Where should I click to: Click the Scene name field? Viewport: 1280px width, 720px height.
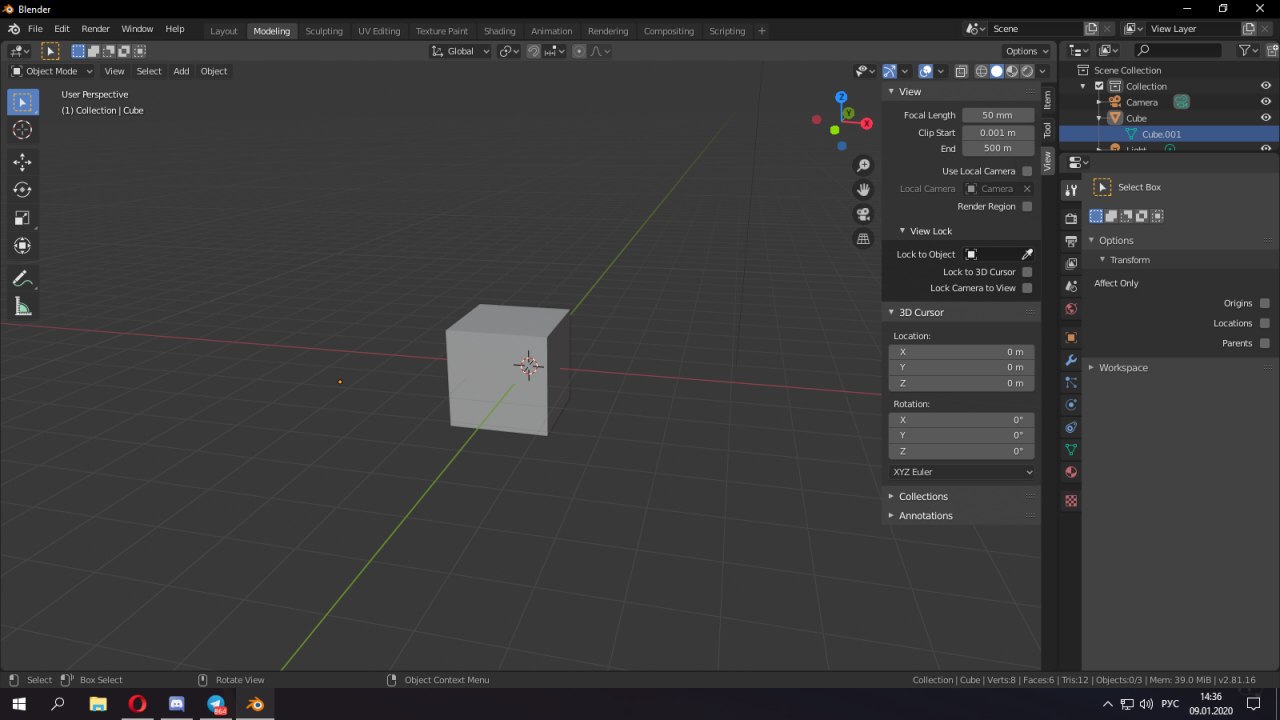[1036, 29]
